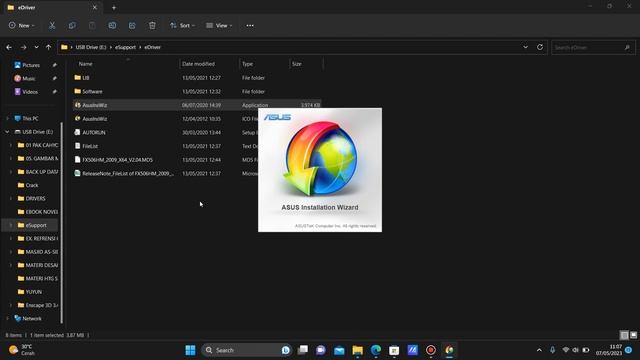Click the search magnifier icon in eDriver box
The image size is (640, 360).
[x=627, y=47]
